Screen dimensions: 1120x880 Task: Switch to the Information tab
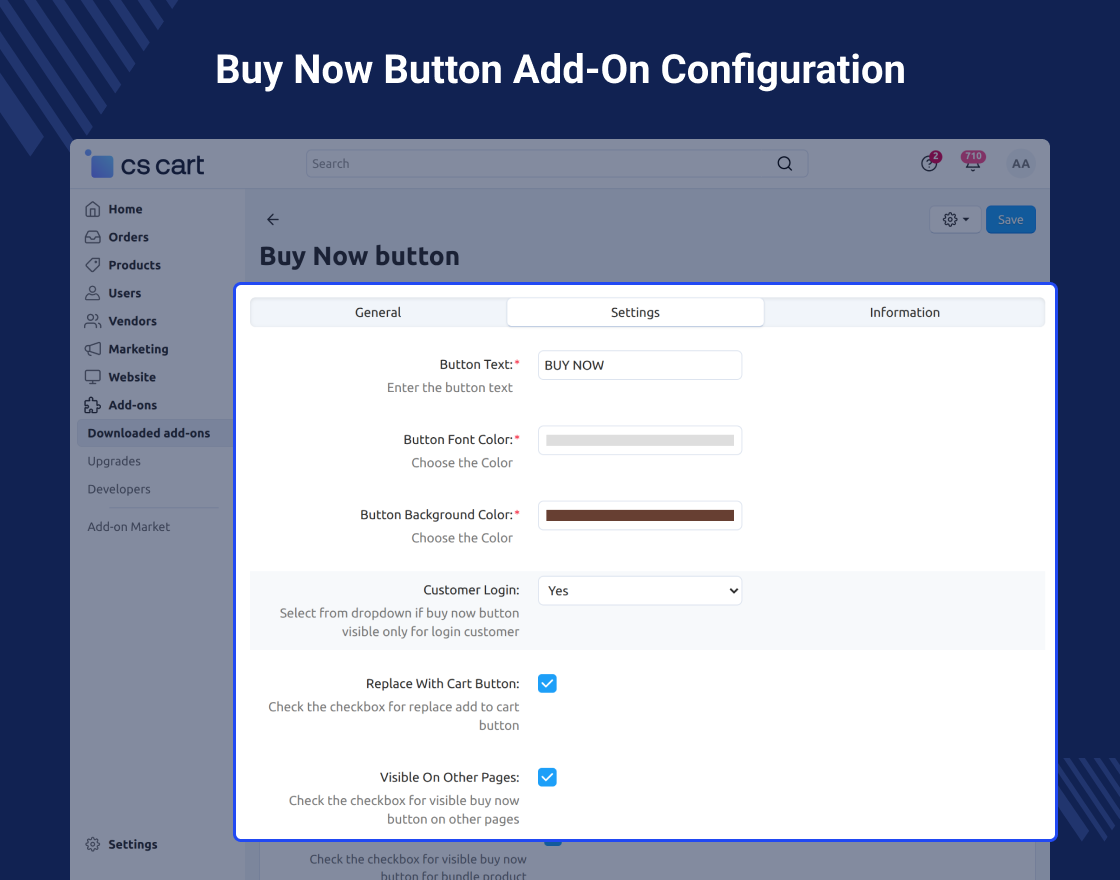pyautogui.click(x=904, y=313)
